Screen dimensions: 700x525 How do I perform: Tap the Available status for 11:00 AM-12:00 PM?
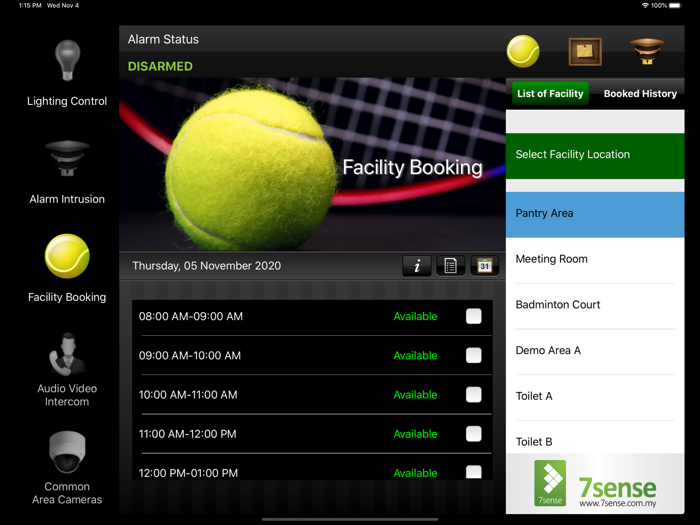tap(415, 434)
